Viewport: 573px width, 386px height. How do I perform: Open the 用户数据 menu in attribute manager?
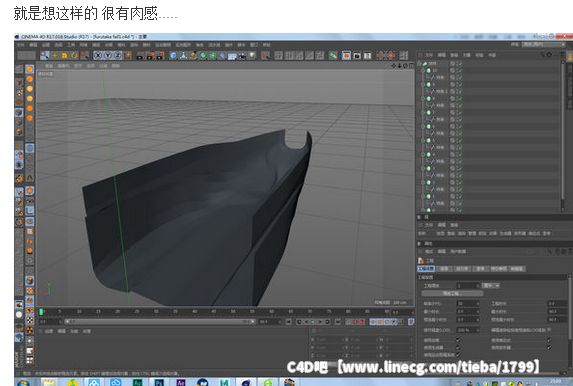click(x=458, y=251)
